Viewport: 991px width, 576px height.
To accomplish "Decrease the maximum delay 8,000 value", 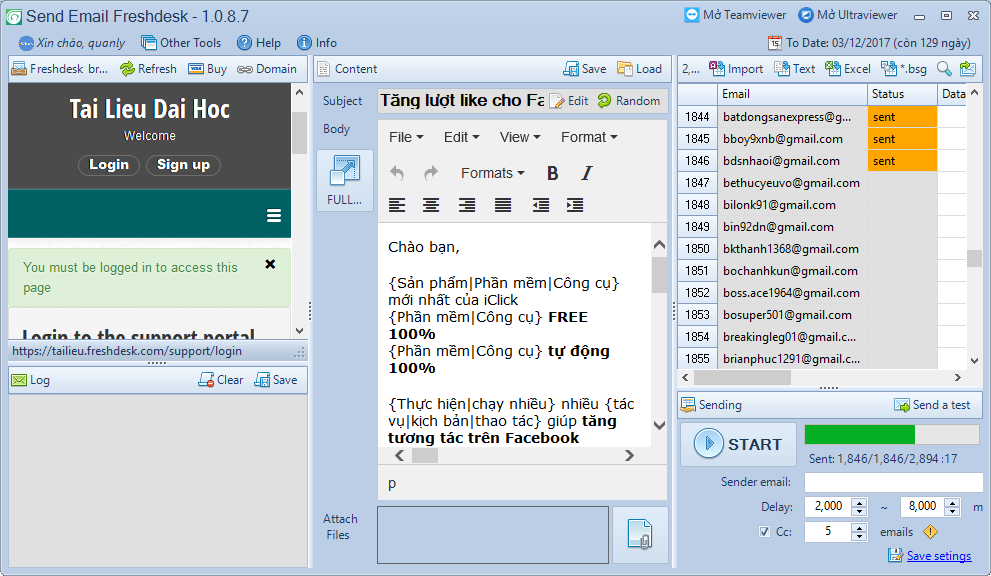I will 952,512.
